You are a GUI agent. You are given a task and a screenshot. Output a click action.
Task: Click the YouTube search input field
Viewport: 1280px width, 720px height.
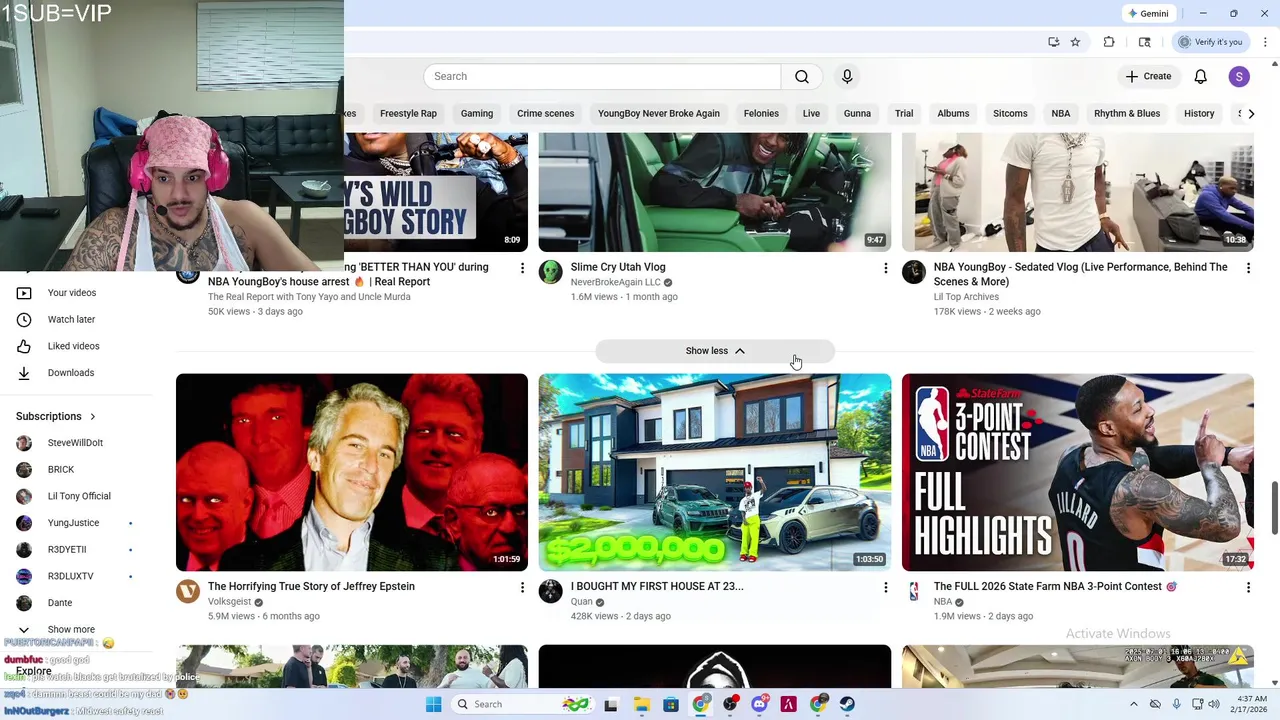pyautogui.click(x=602, y=76)
